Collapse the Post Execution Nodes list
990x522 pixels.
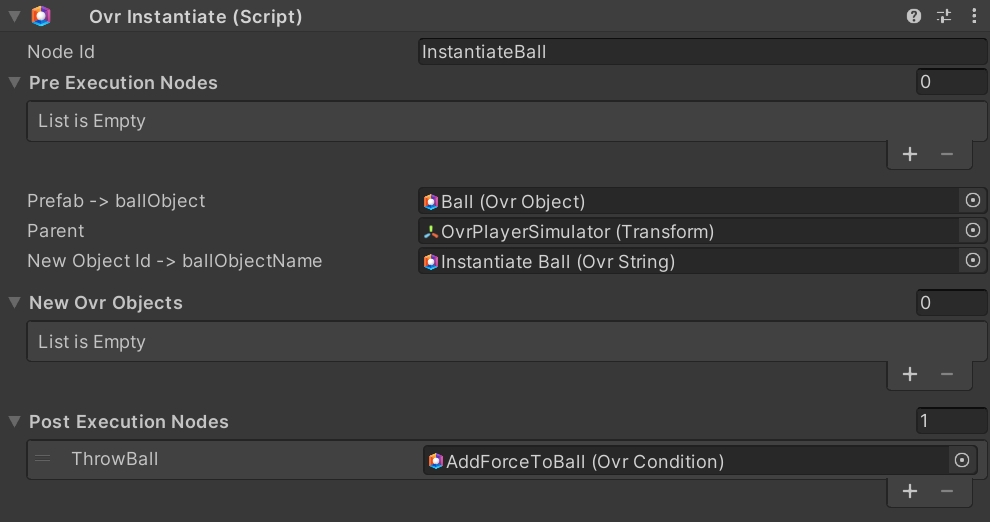(x=14, y=422)
